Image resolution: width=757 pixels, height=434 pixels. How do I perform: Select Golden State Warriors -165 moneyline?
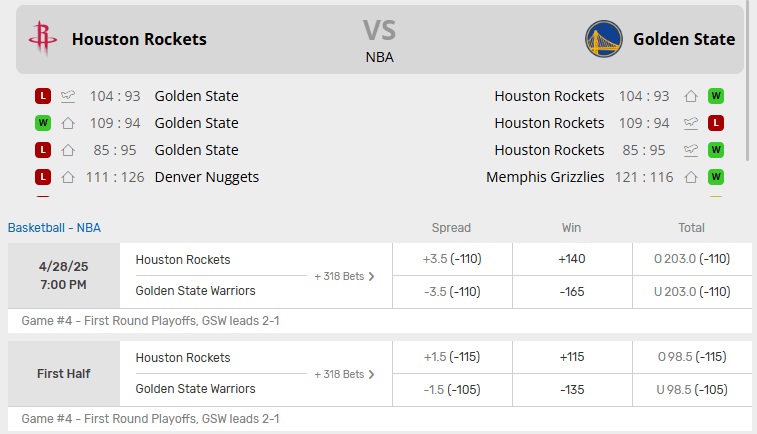[x=572, y=292]
